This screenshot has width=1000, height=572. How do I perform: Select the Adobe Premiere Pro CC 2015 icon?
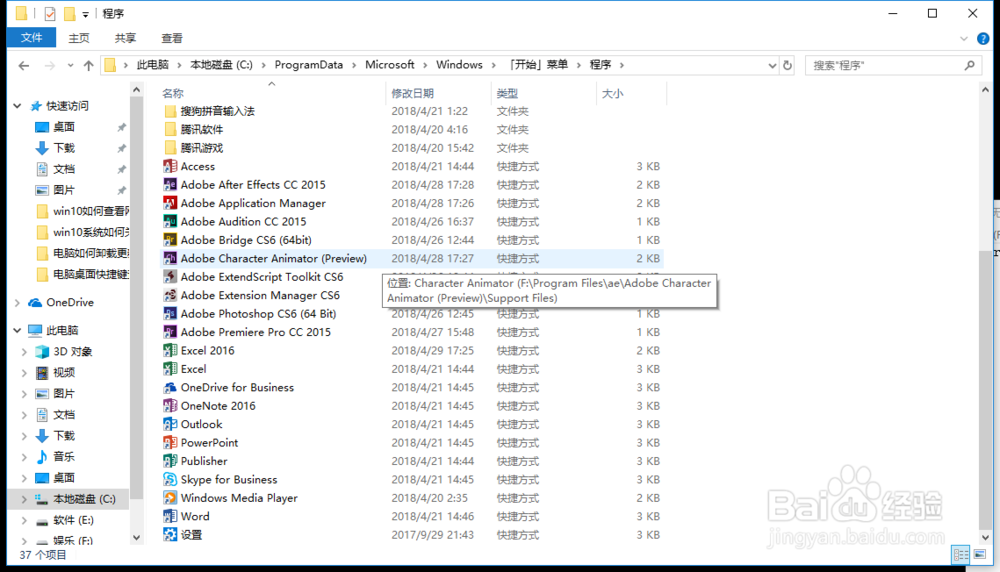170,332
